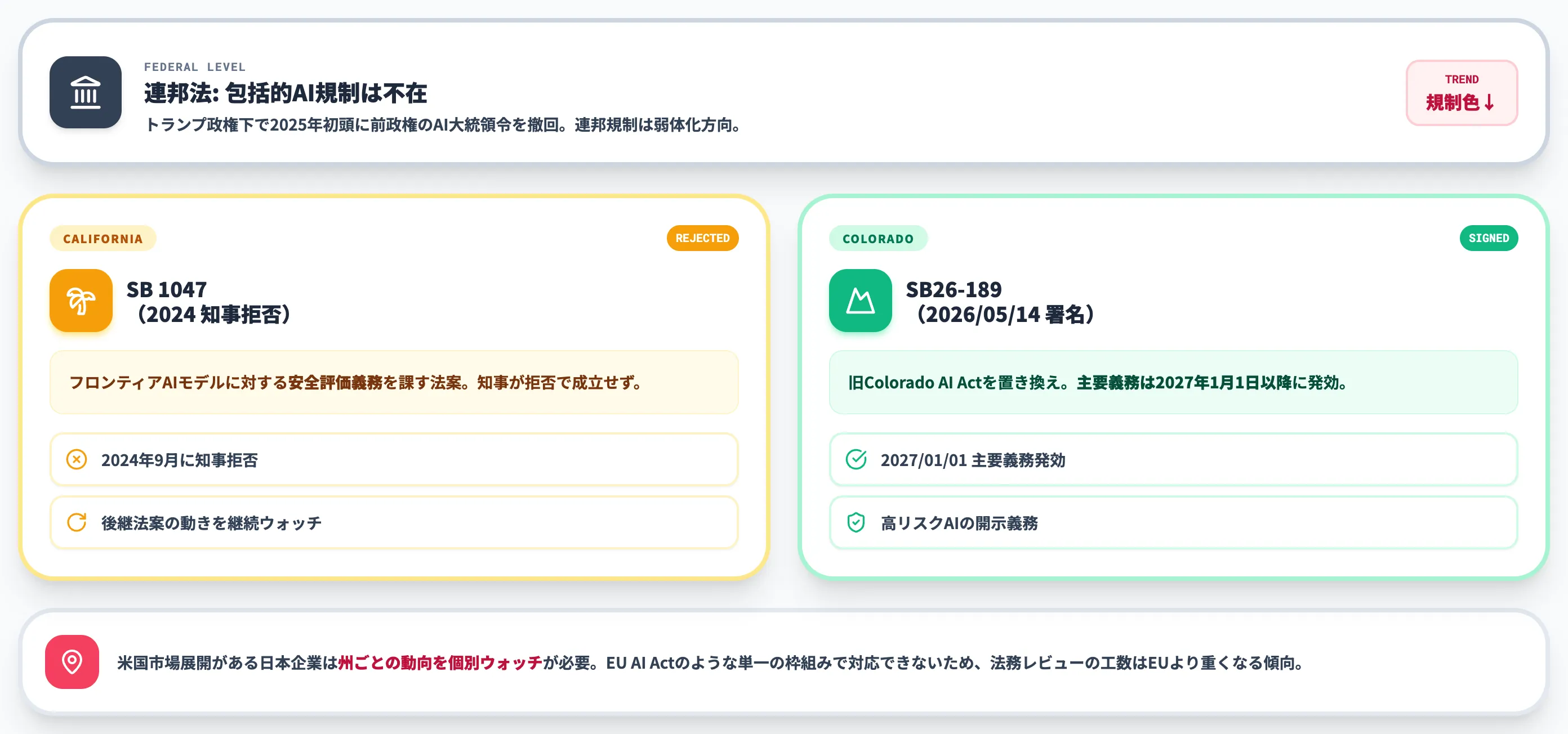Click the federal government building icon
Screen dimensions: 1568x734
(x=85, y=92)
